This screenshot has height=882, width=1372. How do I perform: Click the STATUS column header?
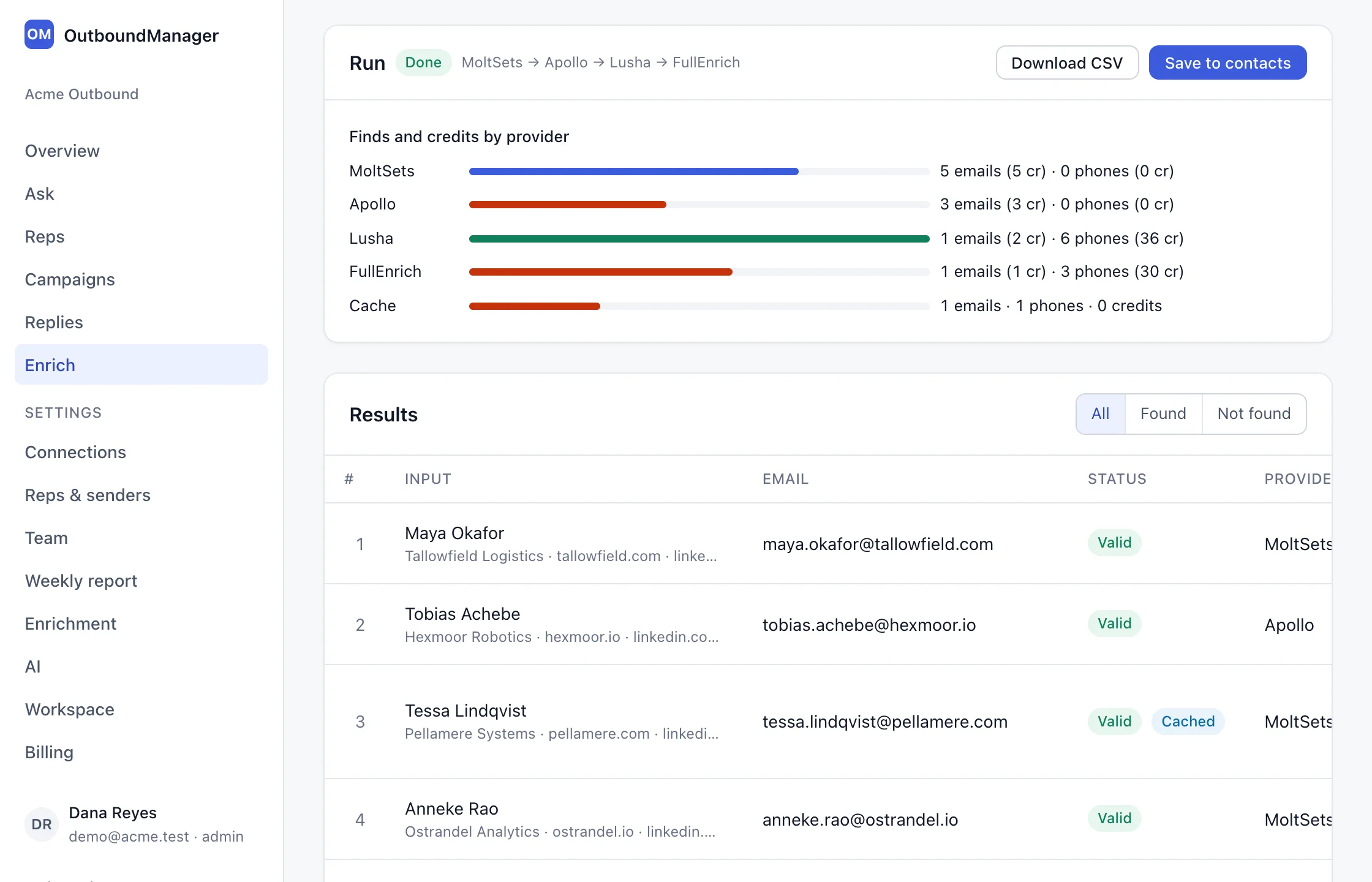1117,479
